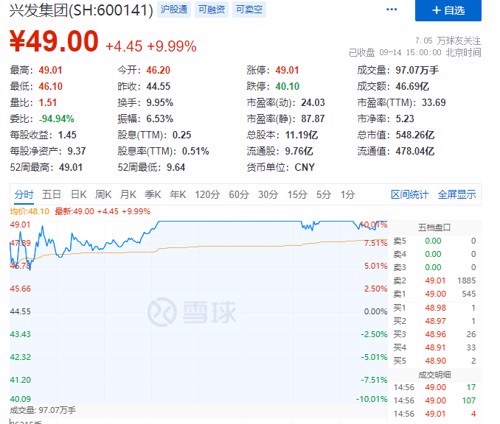This screenshot has width=500, height=424.
Task: Switch to the 分时 chart tab
Action: point(24,194)
